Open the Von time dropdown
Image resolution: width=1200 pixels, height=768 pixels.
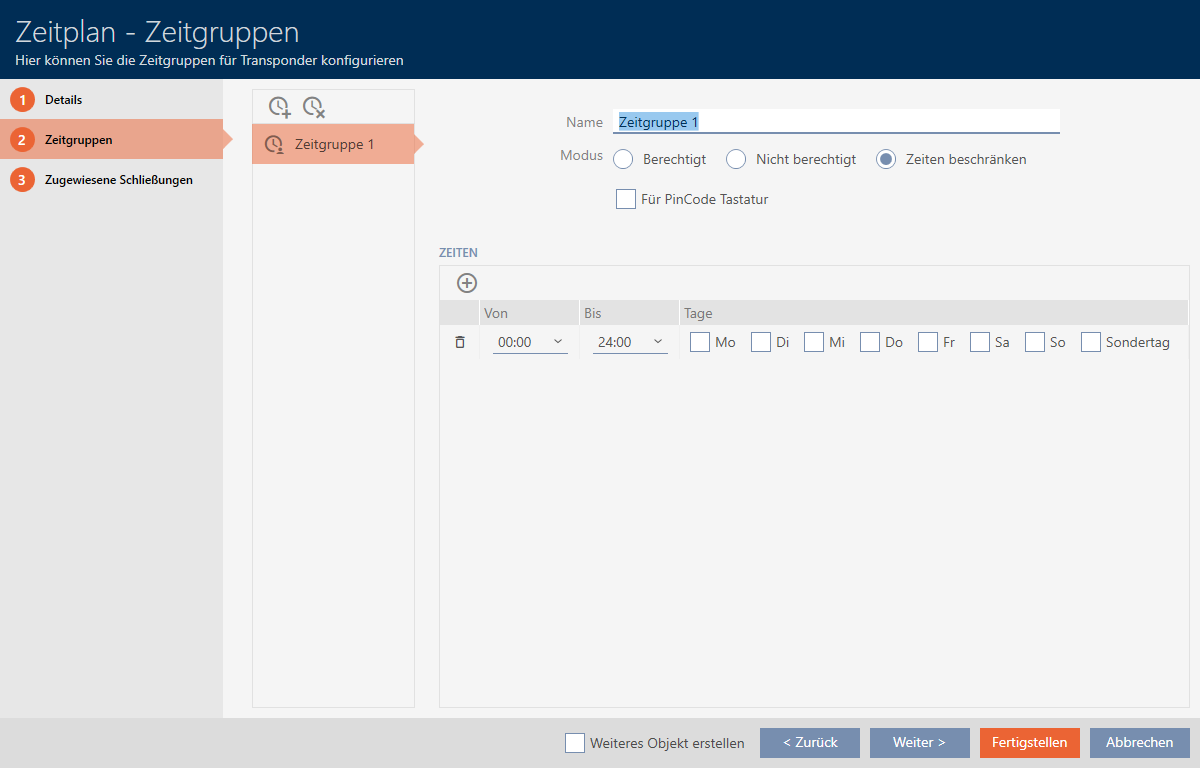click(530, 342)
